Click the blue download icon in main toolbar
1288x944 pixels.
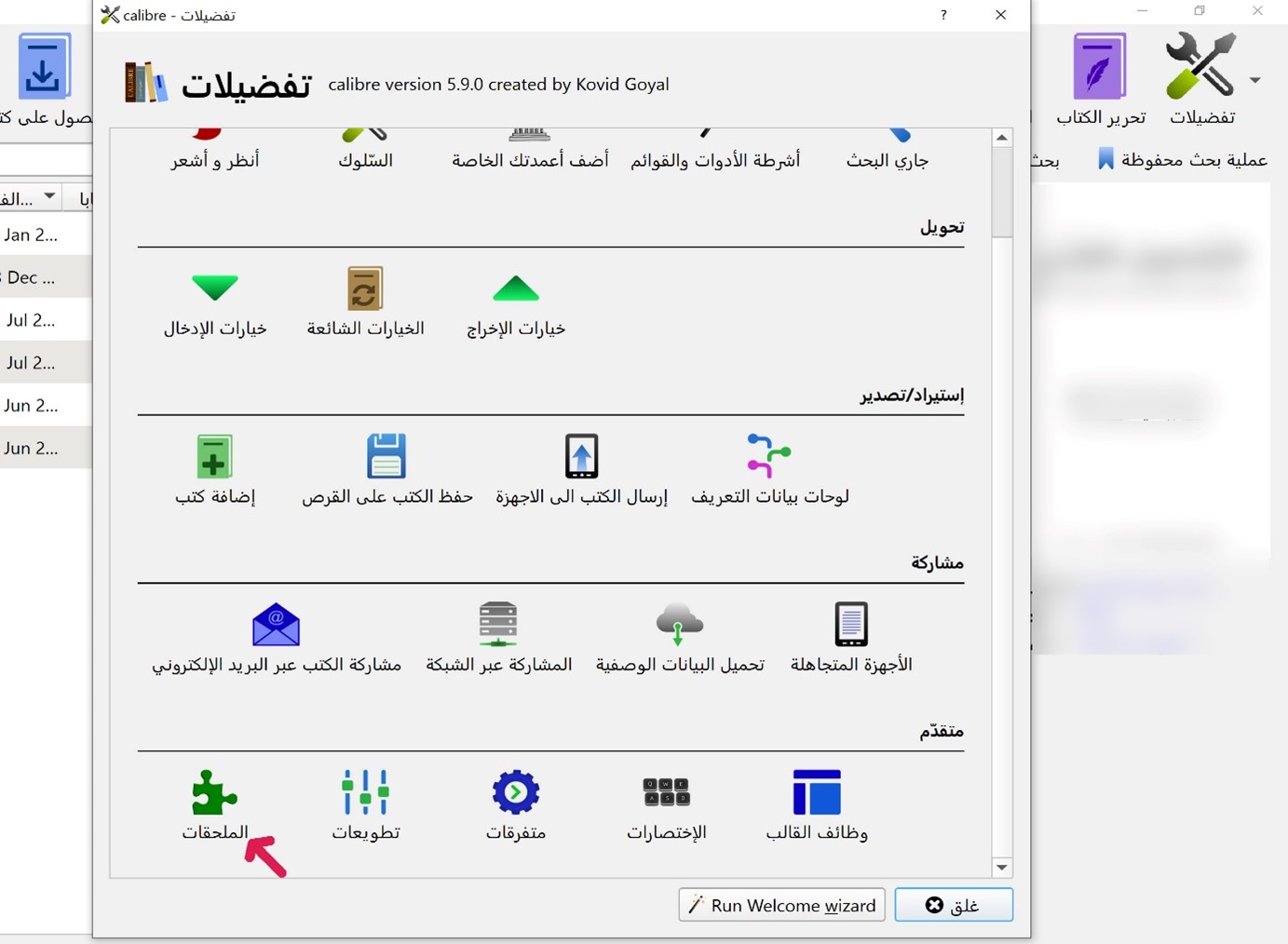tap(43, 66)
